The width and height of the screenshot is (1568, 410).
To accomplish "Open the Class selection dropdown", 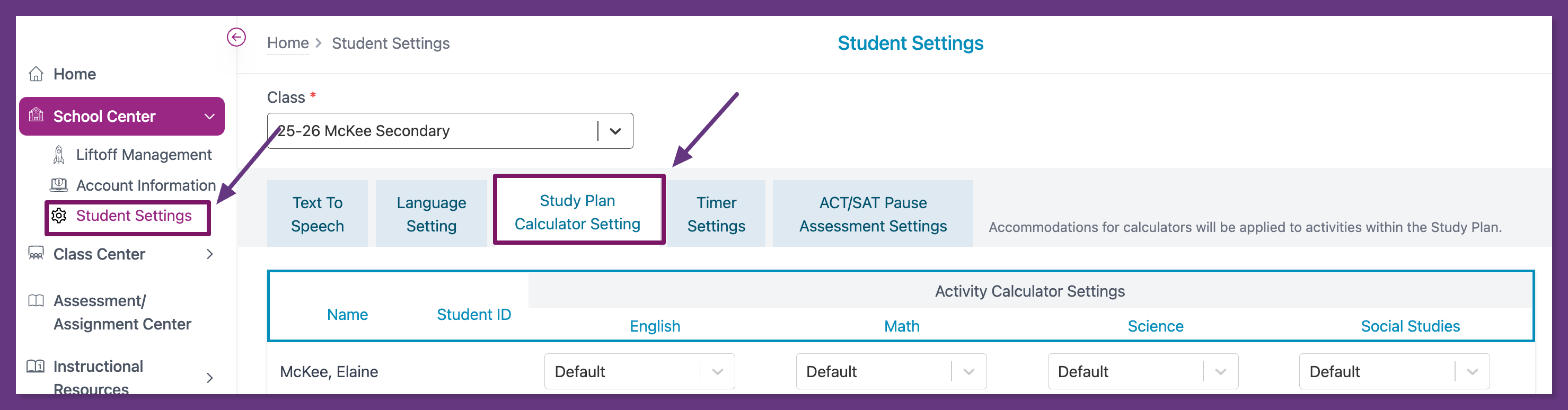I will point(615,131).
